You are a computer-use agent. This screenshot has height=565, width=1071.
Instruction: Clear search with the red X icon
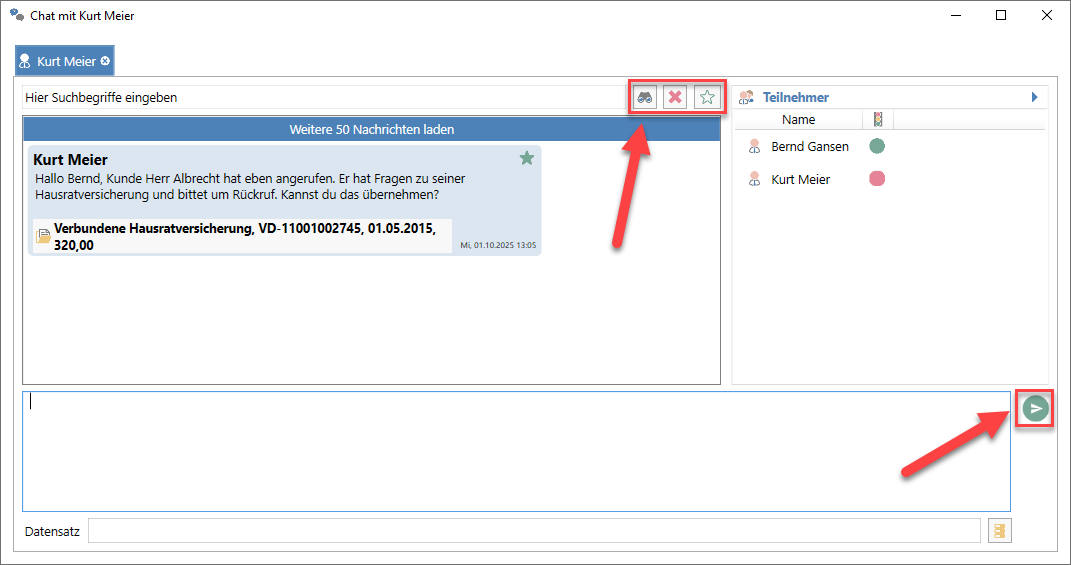pyautogui.click(x=675, y=98)
